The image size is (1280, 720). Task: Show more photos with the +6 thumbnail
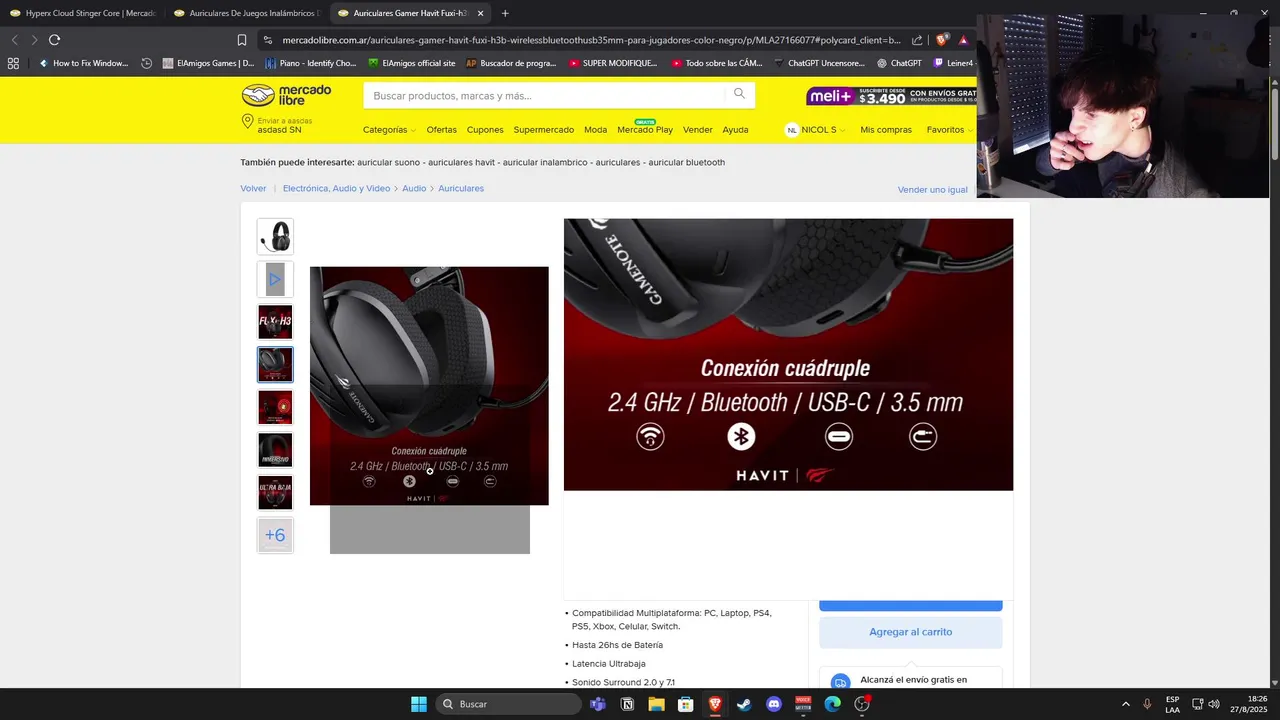point(275,535)
